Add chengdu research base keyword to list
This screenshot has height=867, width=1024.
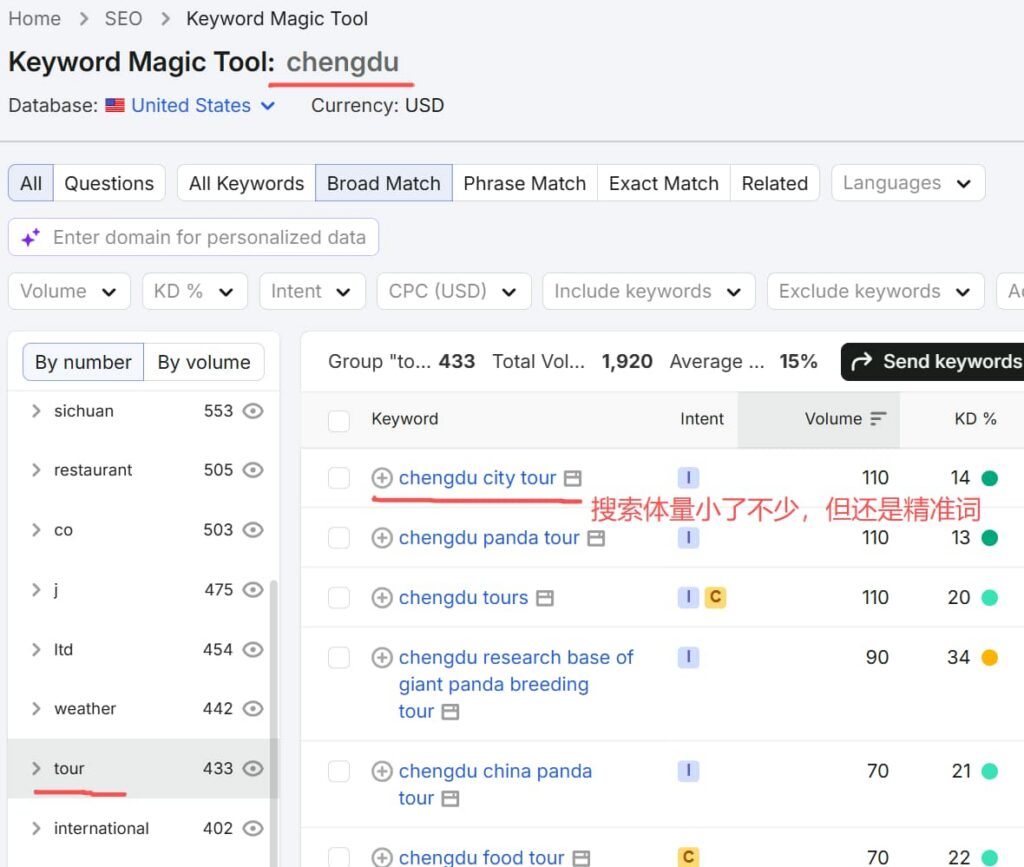point(382,657)
